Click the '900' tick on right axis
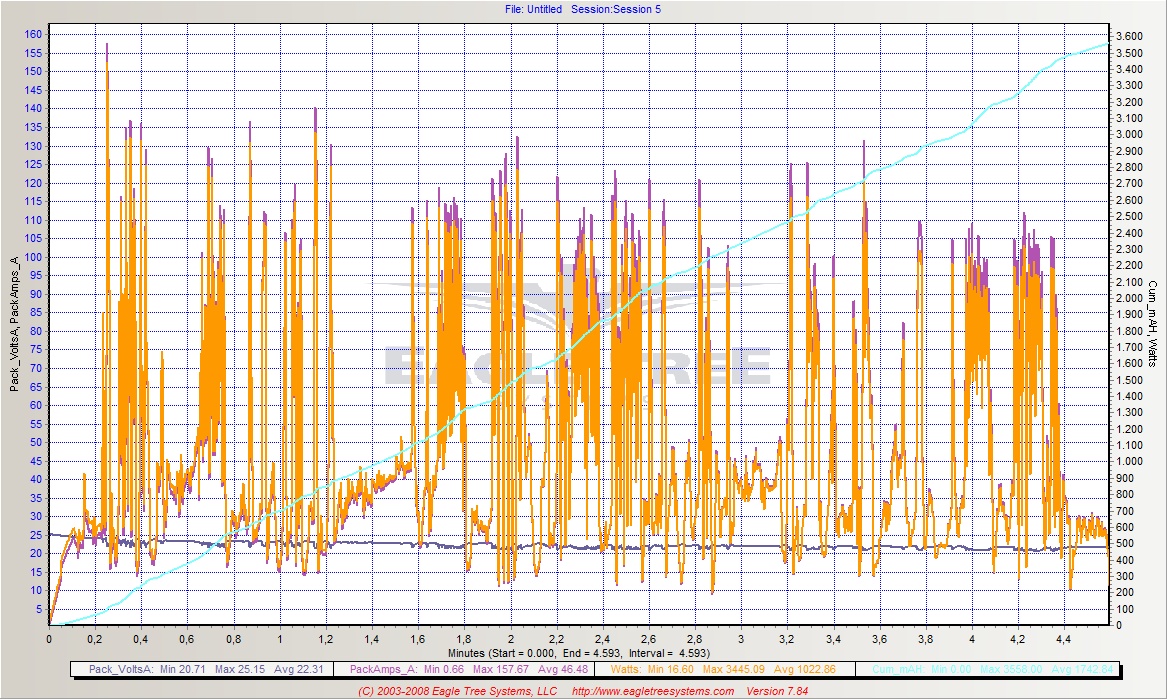 click(1125, 478)
